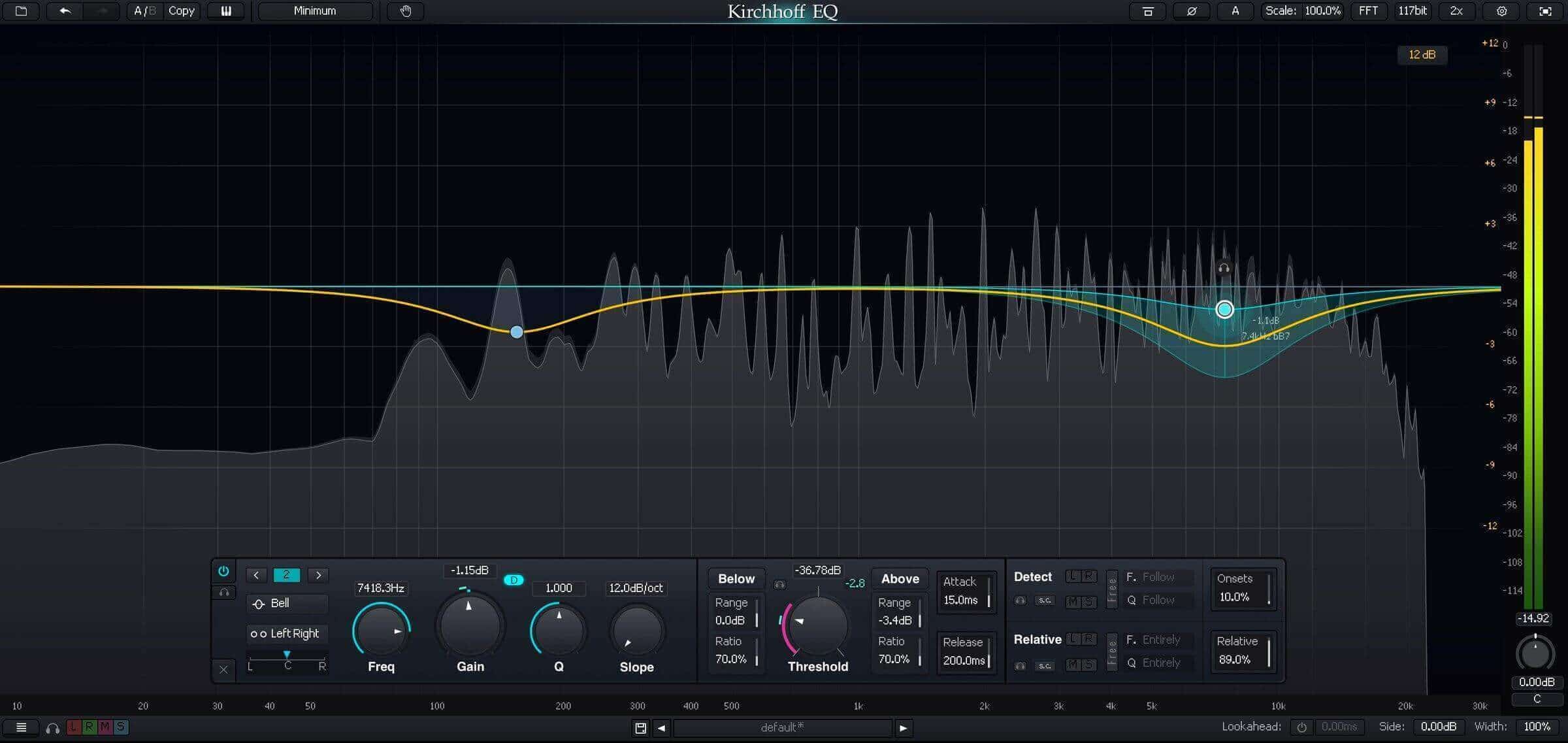Toggle the auto gain A button

(x=1235, y=11)
